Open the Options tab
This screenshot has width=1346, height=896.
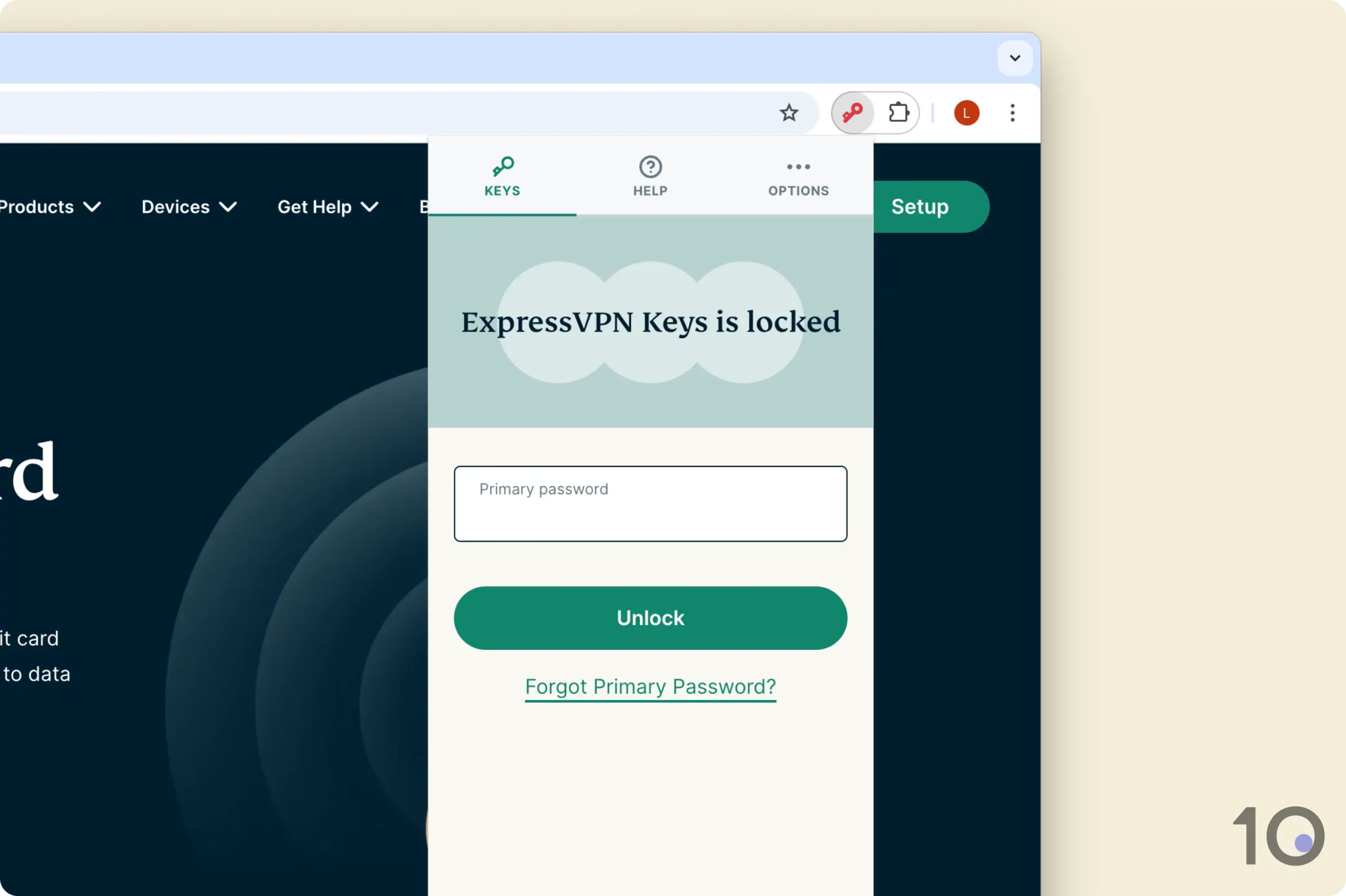(x=798, y=175)
